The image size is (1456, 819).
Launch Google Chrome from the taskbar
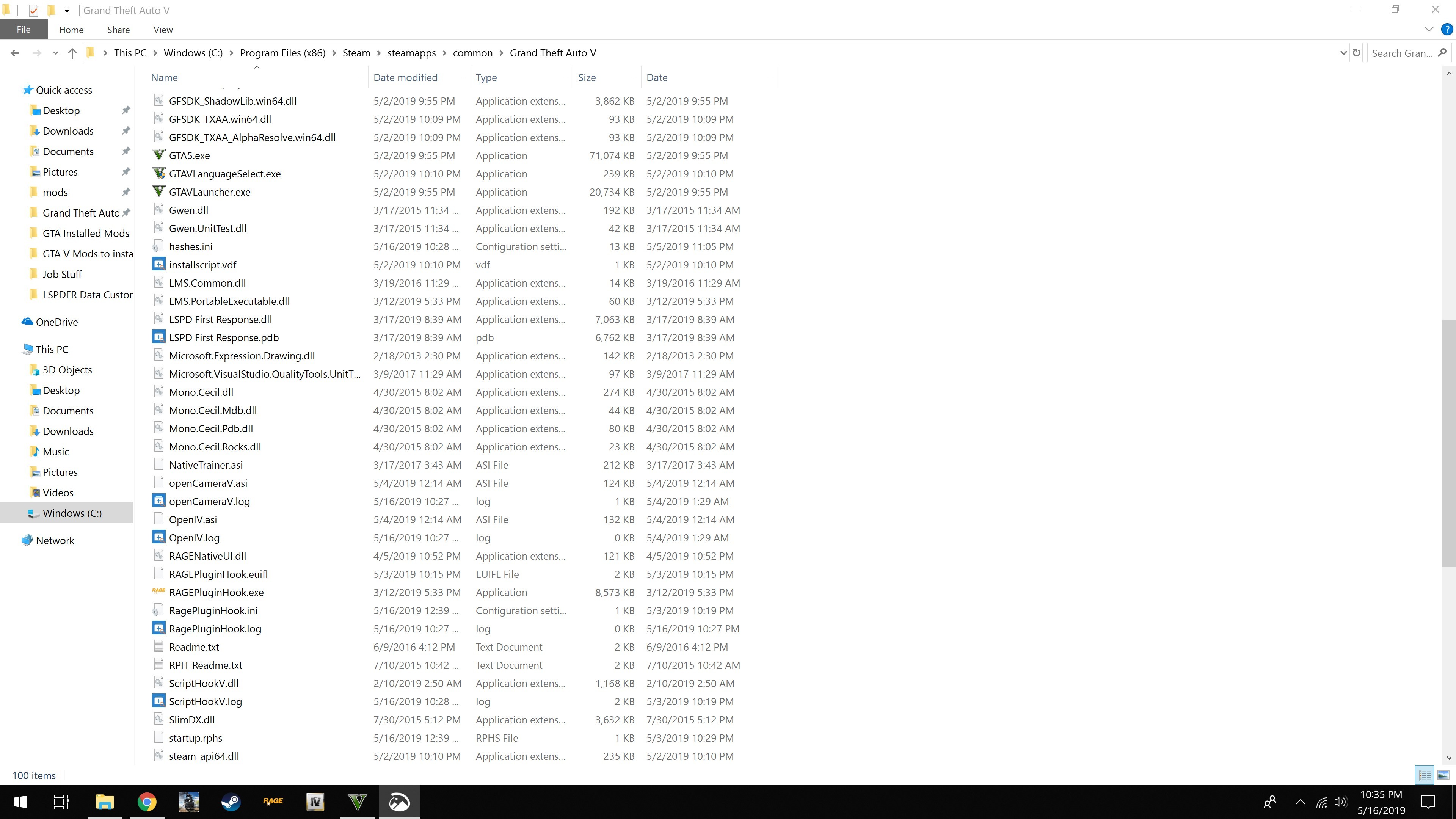click(x=147, y=802)
